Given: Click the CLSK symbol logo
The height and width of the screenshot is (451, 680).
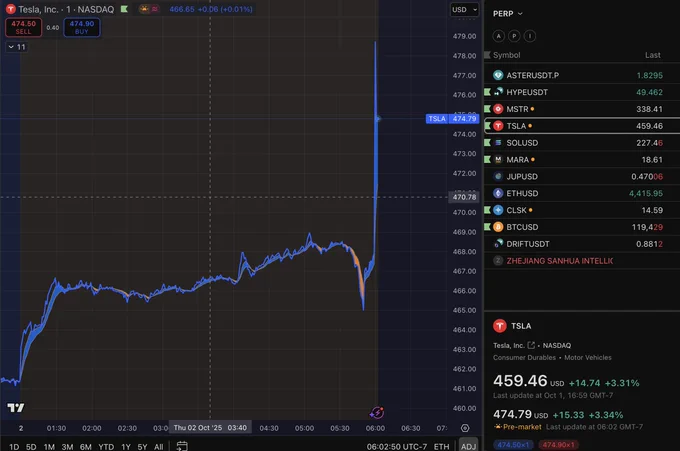Looking at the screenshot, I should pos(498,210).
